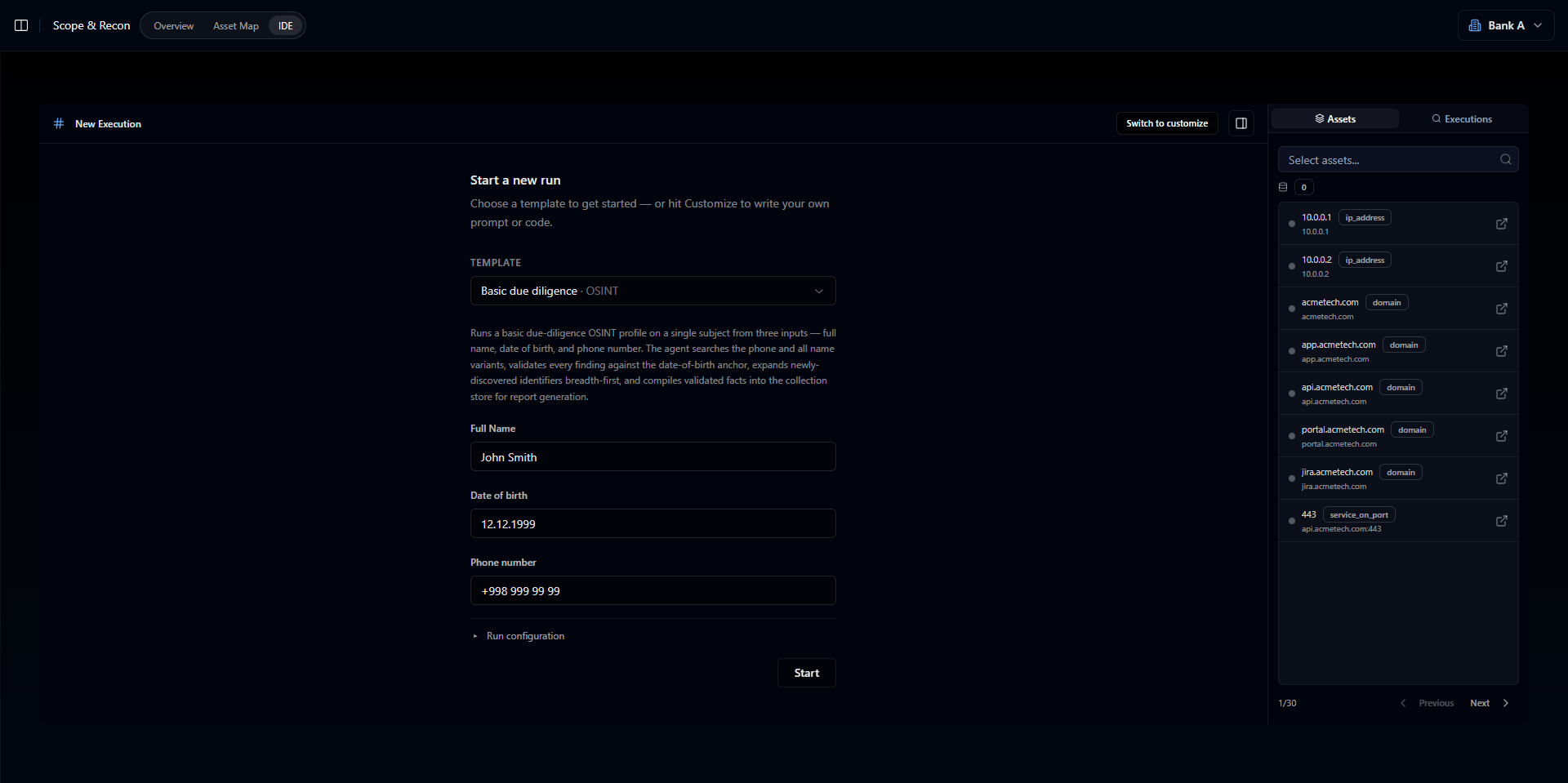
Task: Click the Phone number input field
Action: [x=653, y=590]
